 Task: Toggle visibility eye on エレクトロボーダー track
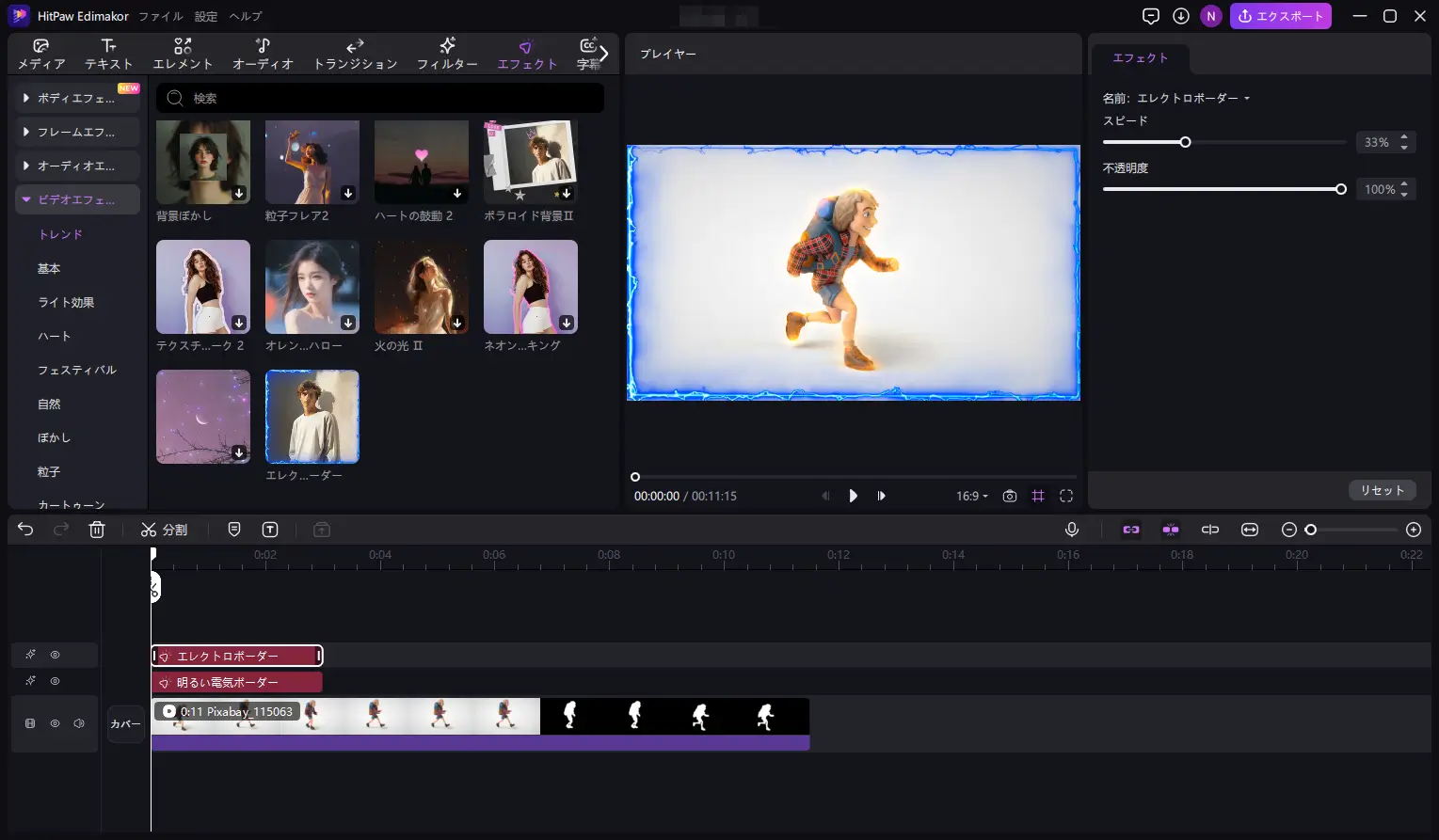56,655
